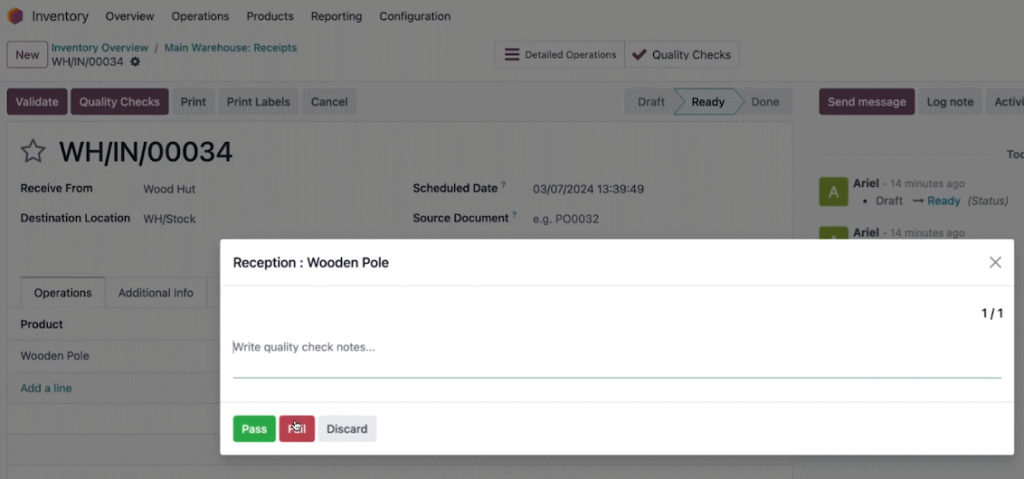The width and height of the screenshot is (1024, 479).
Task: Click Add a line link
Action: point(46,388)
